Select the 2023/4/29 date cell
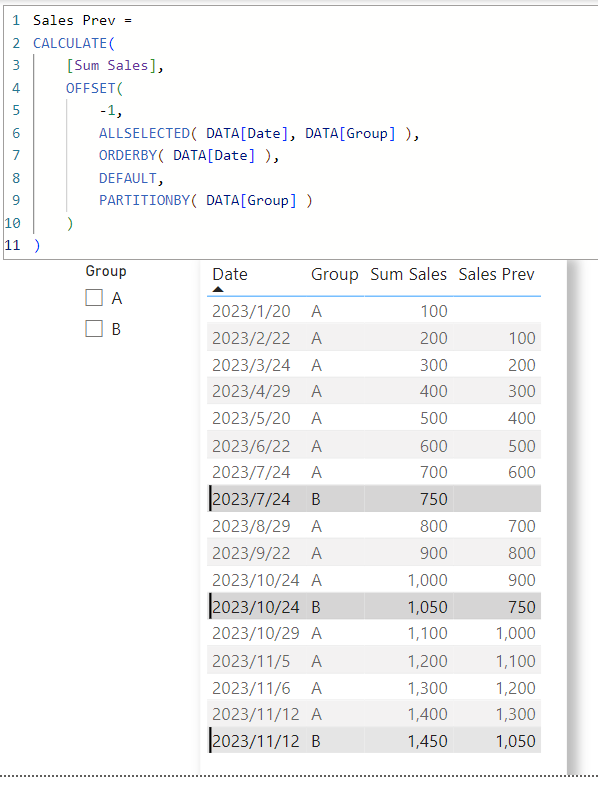 click(251, 391)
